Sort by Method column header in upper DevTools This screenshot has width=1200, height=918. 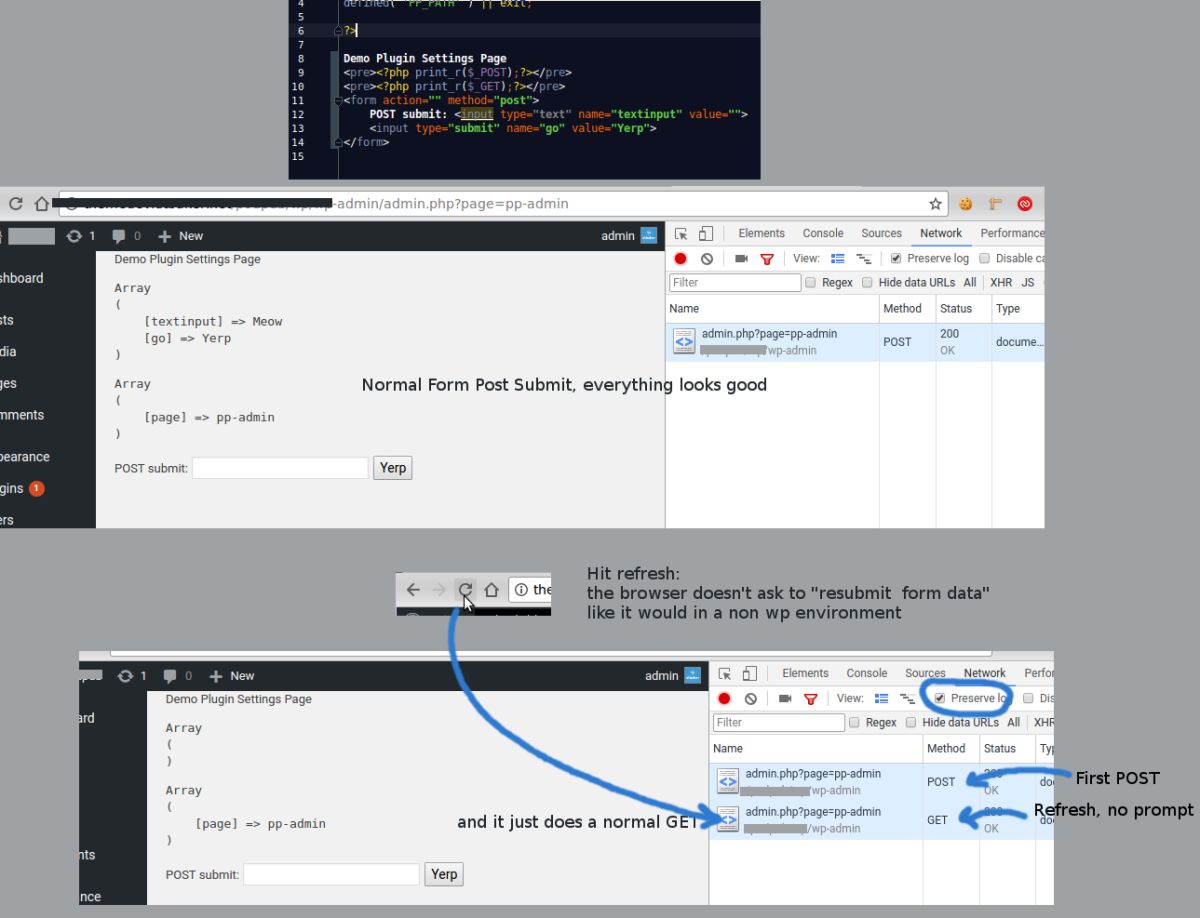(906, 308)
